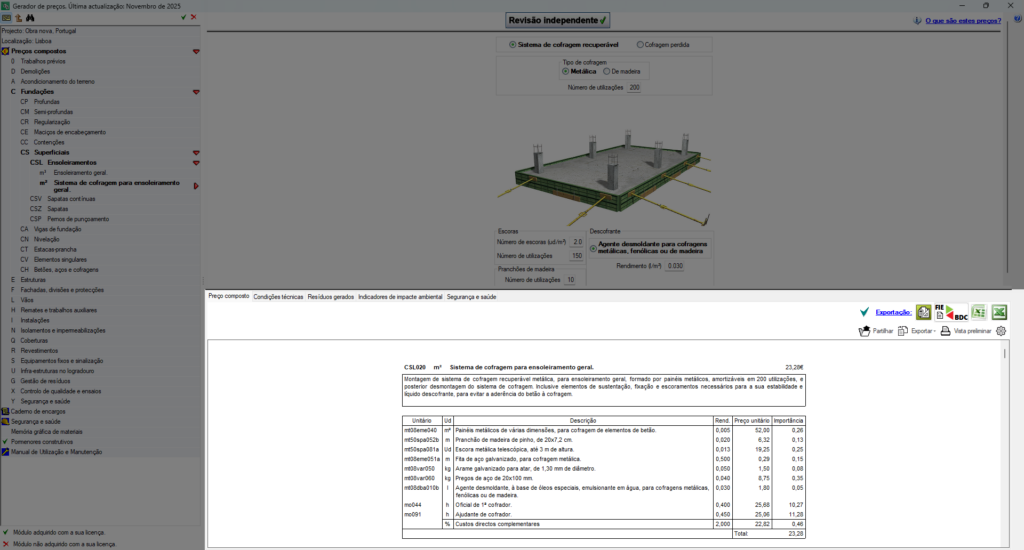Click the binoculars search icon
This screenshot has width=1024, height=550.
tap(30, 18)
